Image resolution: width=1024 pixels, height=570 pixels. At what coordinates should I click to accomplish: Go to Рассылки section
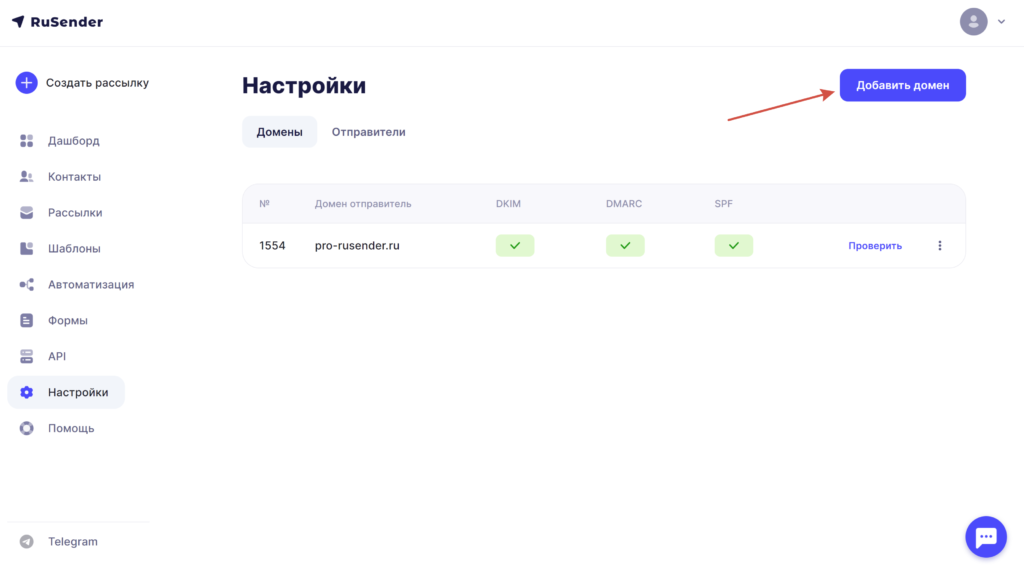75,213
